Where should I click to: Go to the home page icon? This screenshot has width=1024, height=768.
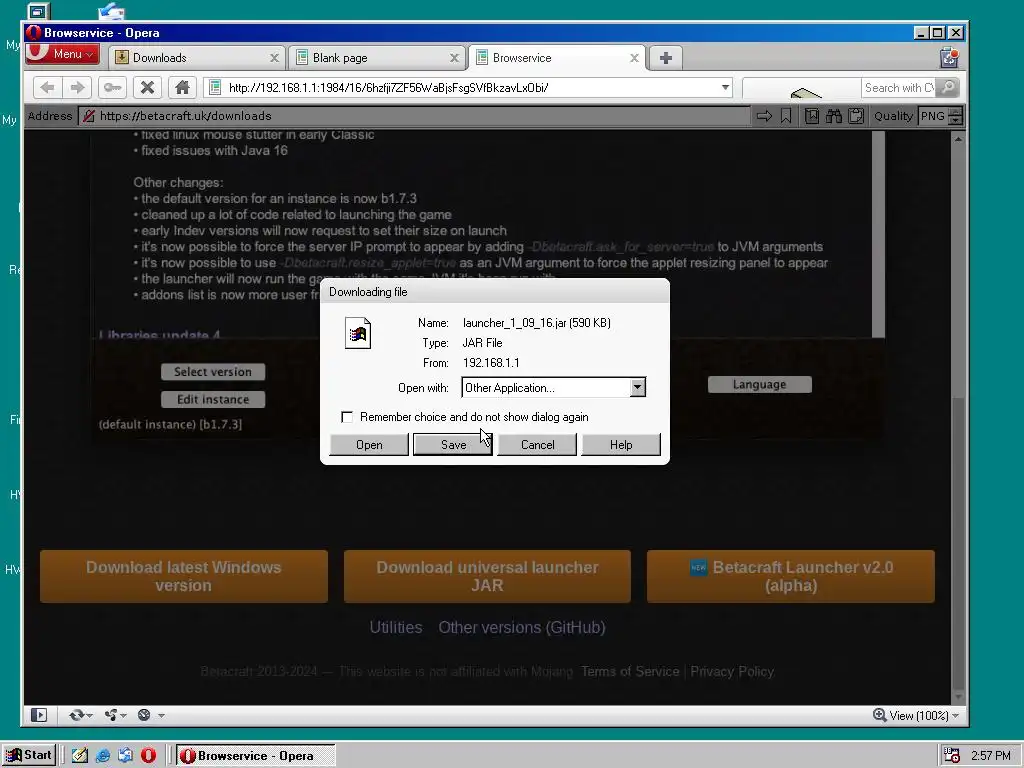pyautogui.click(x=182, y=88)
